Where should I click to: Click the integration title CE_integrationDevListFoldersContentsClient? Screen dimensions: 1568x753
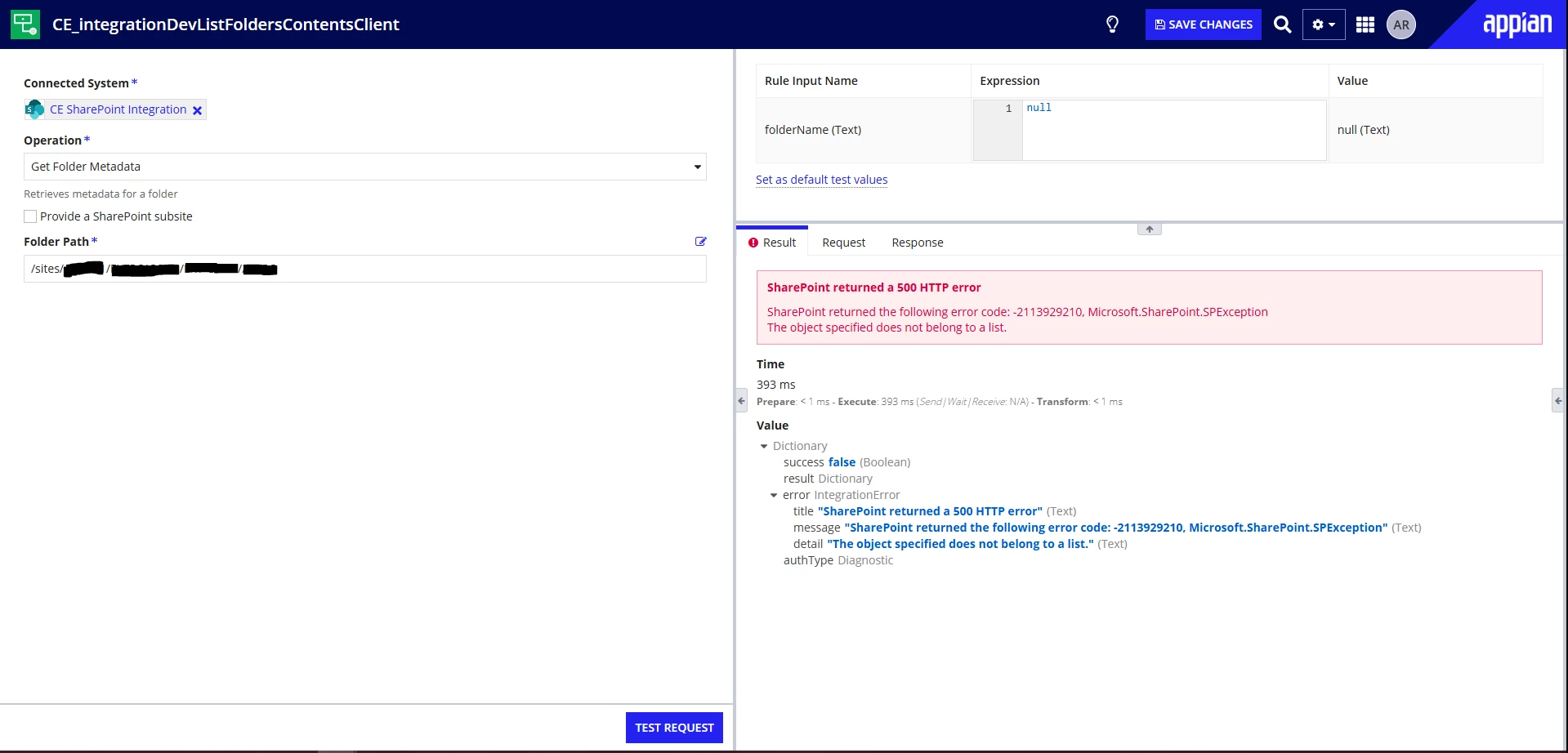point(226,25)
